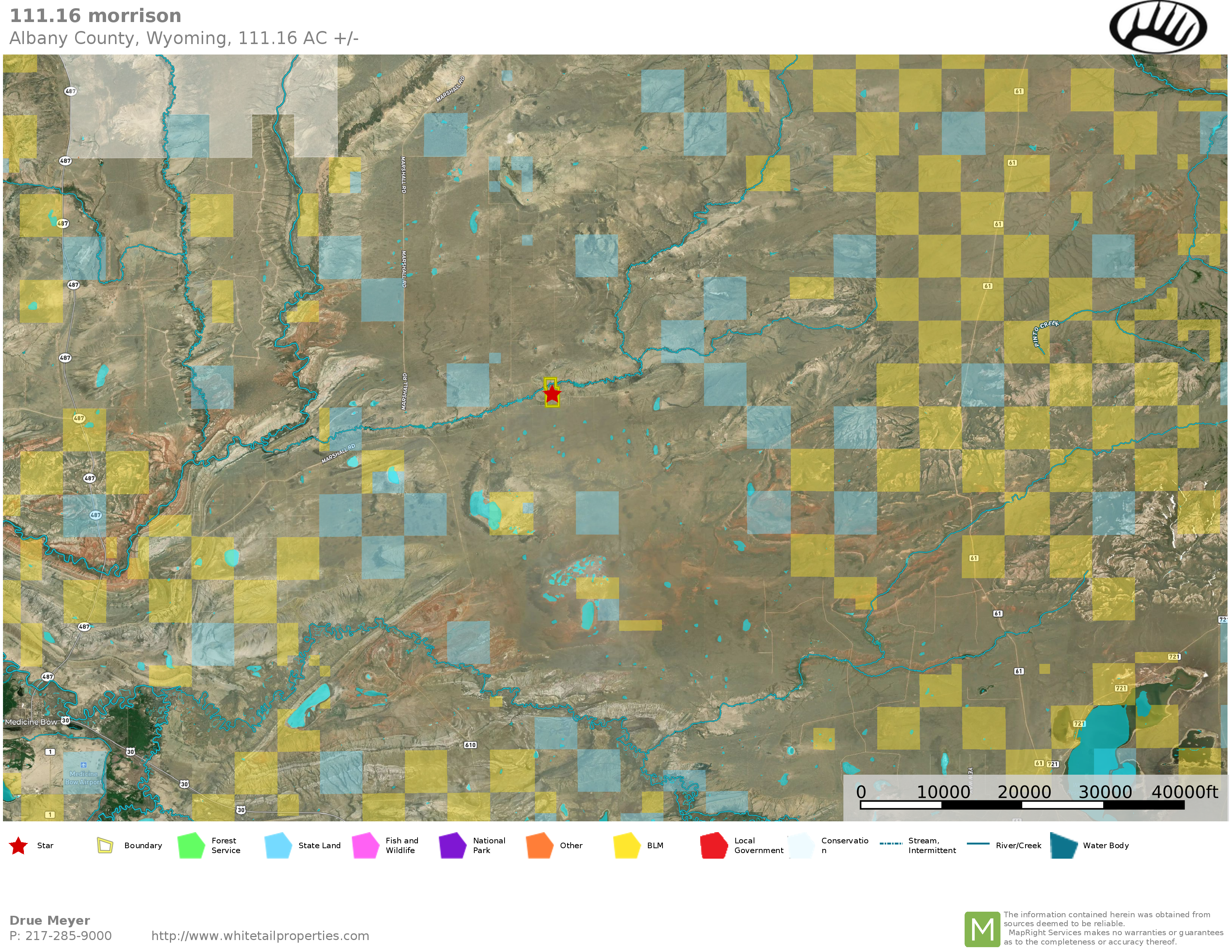Image resolution: width=1232 pixels, height=952 pixels.
Task: Click the Fish and Wildlife pink swatch
Action: point(366,845)
